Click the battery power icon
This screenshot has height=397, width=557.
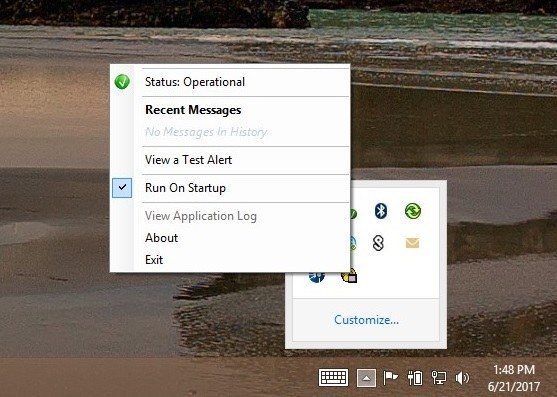tap(415, 378)
